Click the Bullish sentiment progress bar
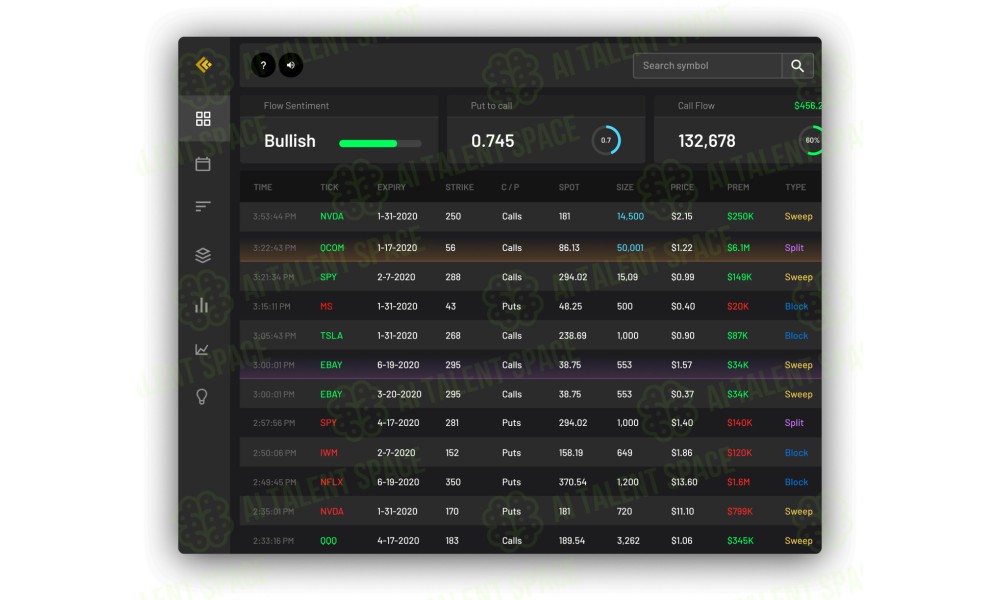 380,143
